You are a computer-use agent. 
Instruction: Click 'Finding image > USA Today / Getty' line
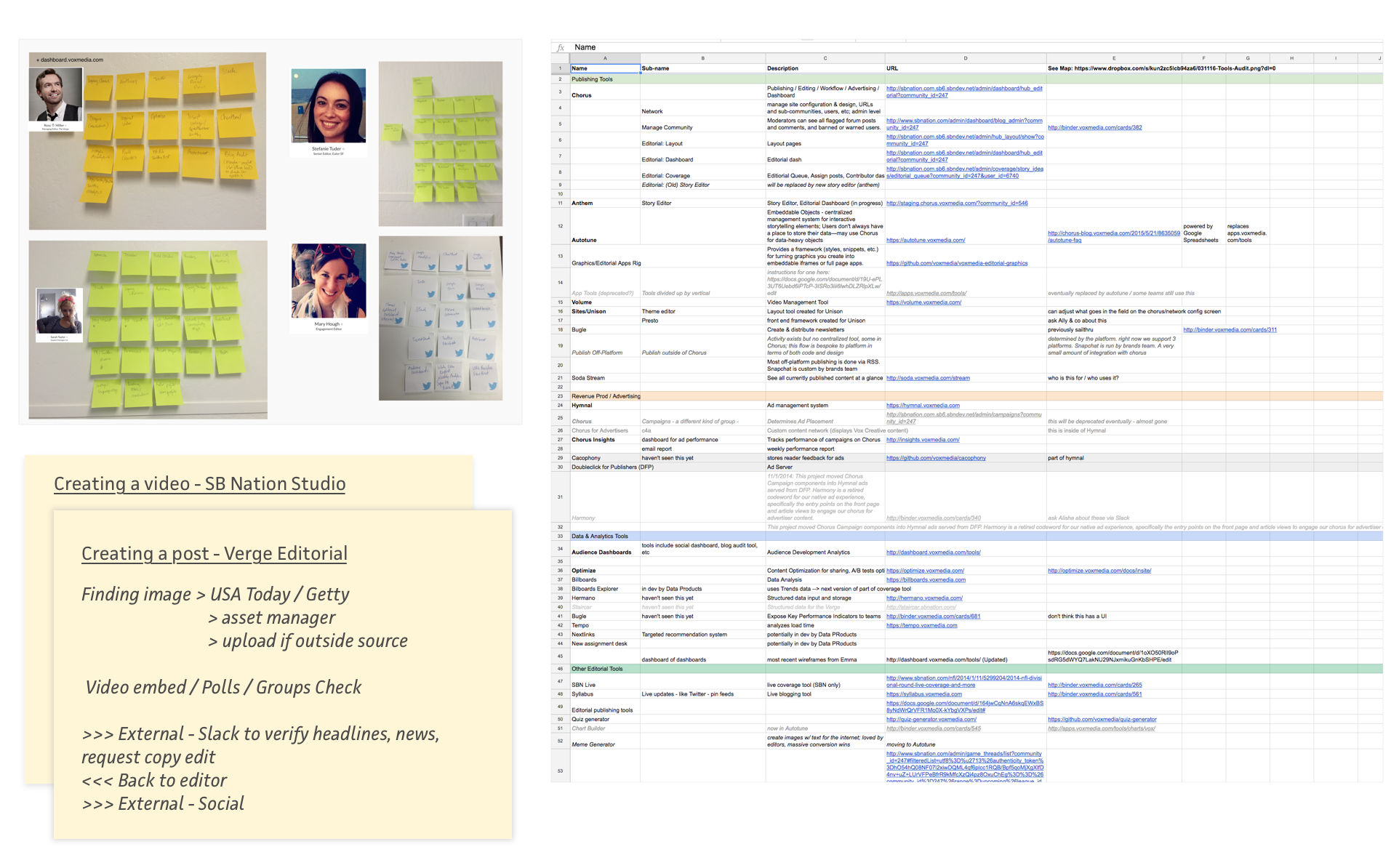tap(215, 595)
